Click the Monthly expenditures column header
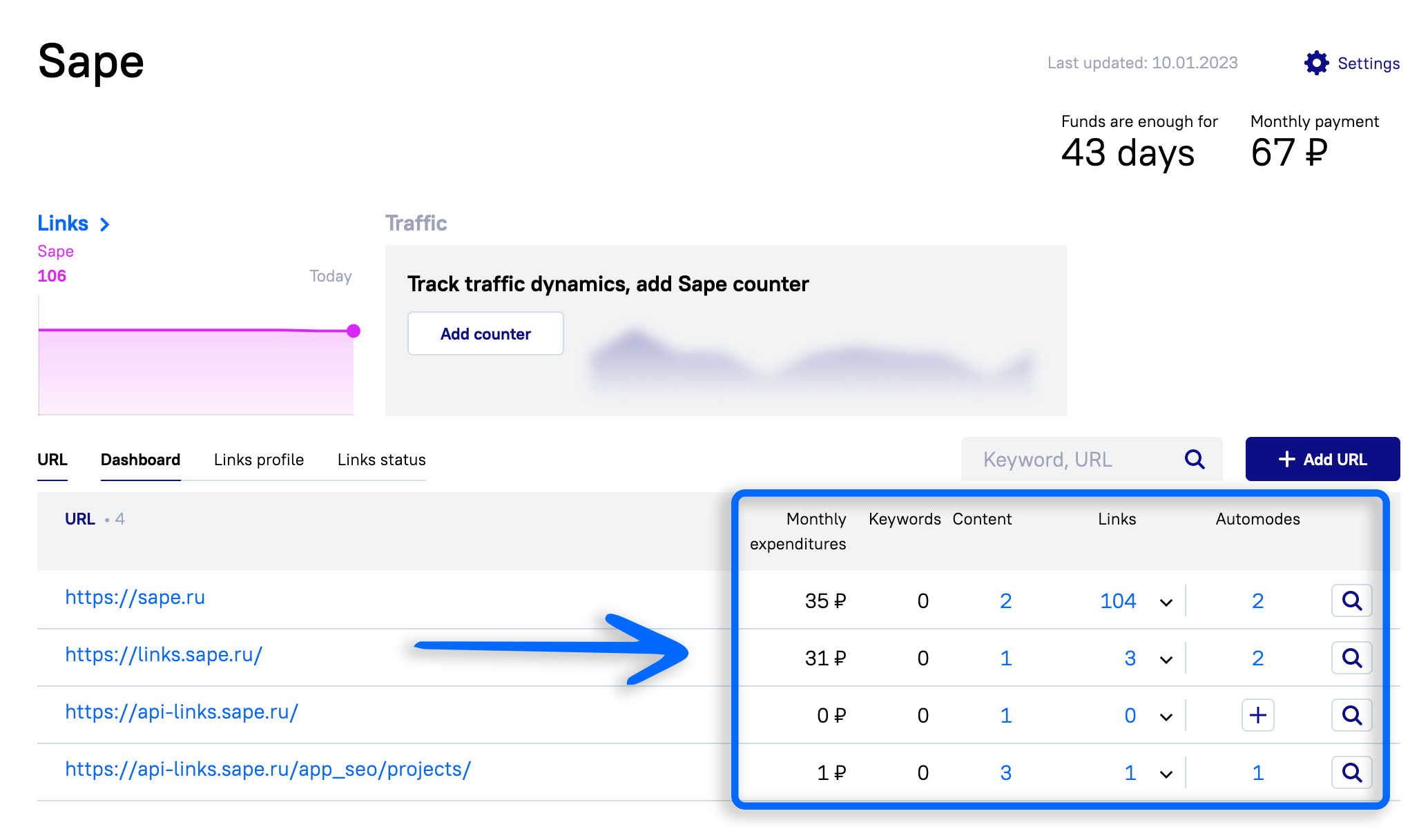Screen dimensions: 1419x840 click(798, 531)
